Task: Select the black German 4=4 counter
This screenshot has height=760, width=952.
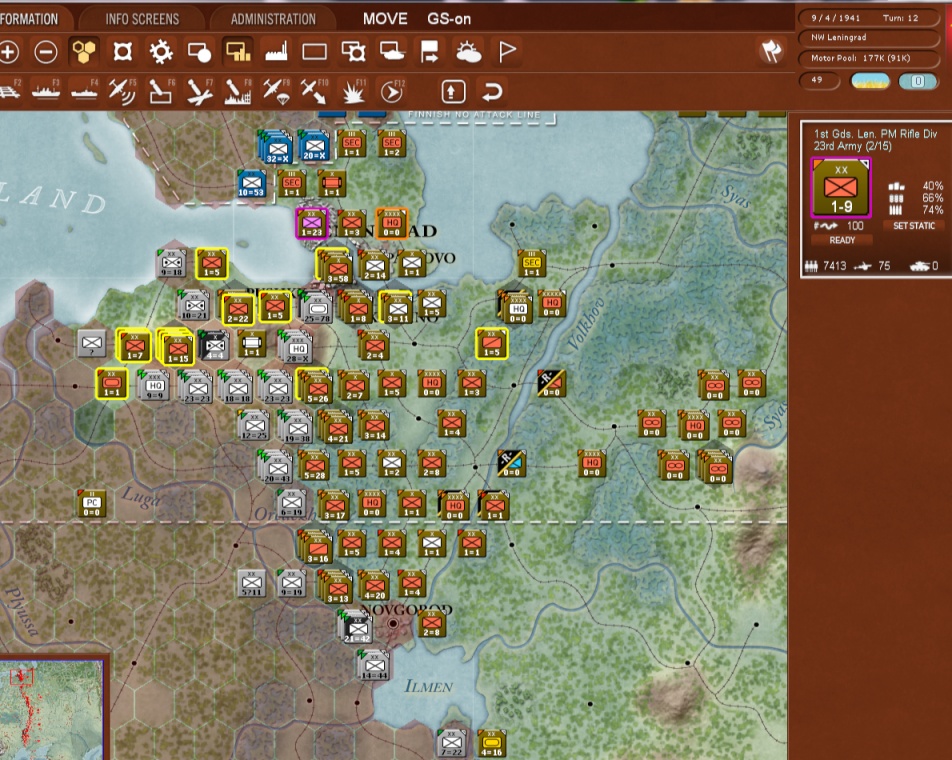Action: [214, 345]
